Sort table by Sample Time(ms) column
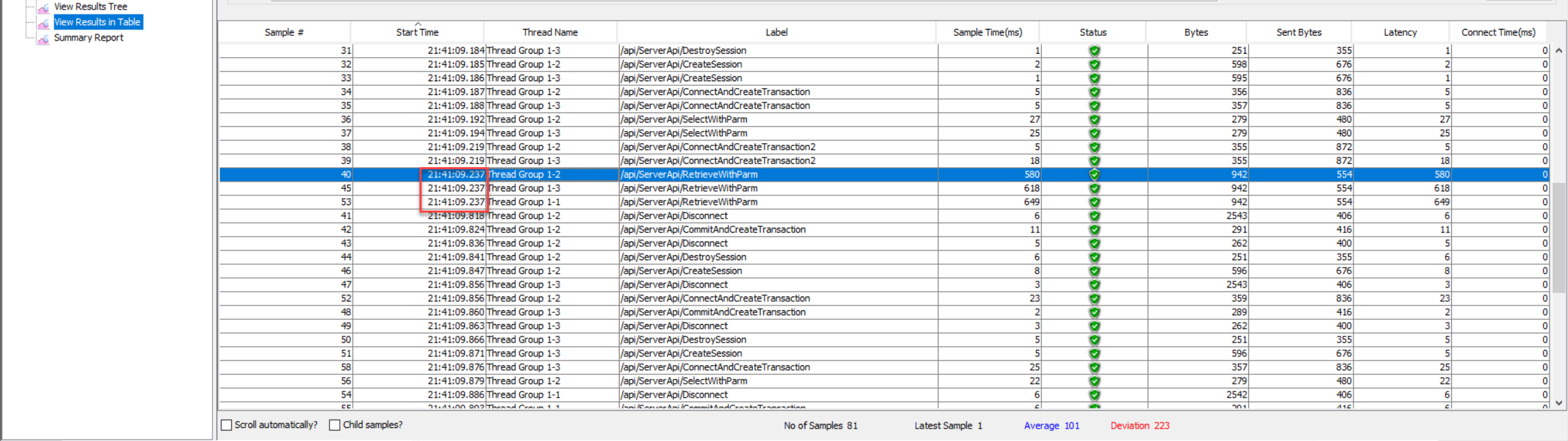The height and width of the screenshot is (441, 1568). [987, 32]
